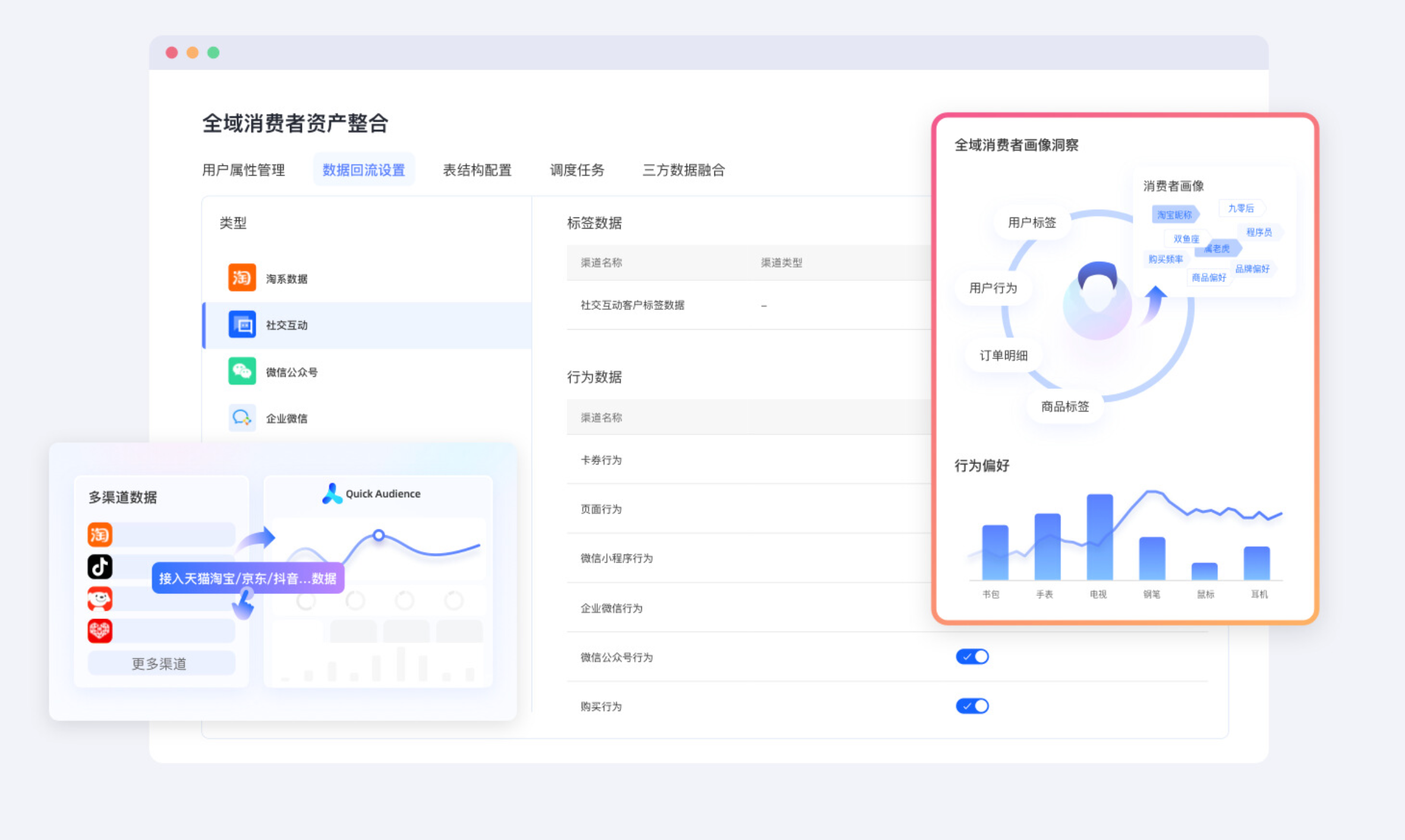This screenshot has width=1405, height=840.
Task: Select the 用户标签 bubble
Action: pos(1032,223)
